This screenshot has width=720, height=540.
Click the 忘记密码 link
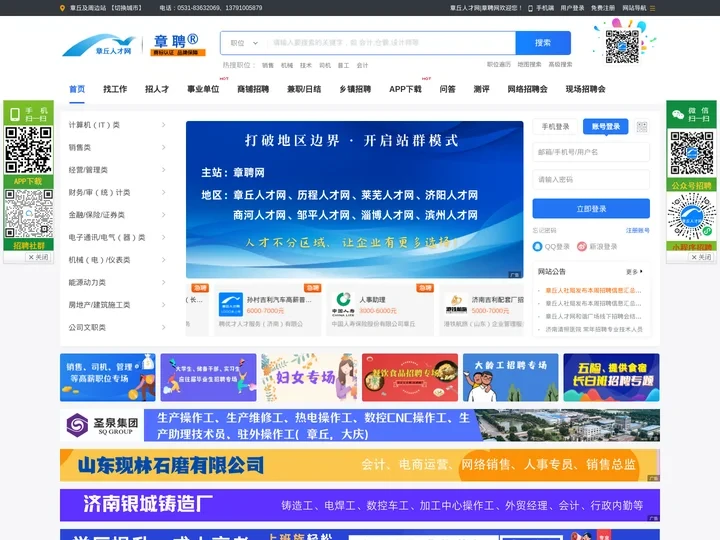point(545,231)
